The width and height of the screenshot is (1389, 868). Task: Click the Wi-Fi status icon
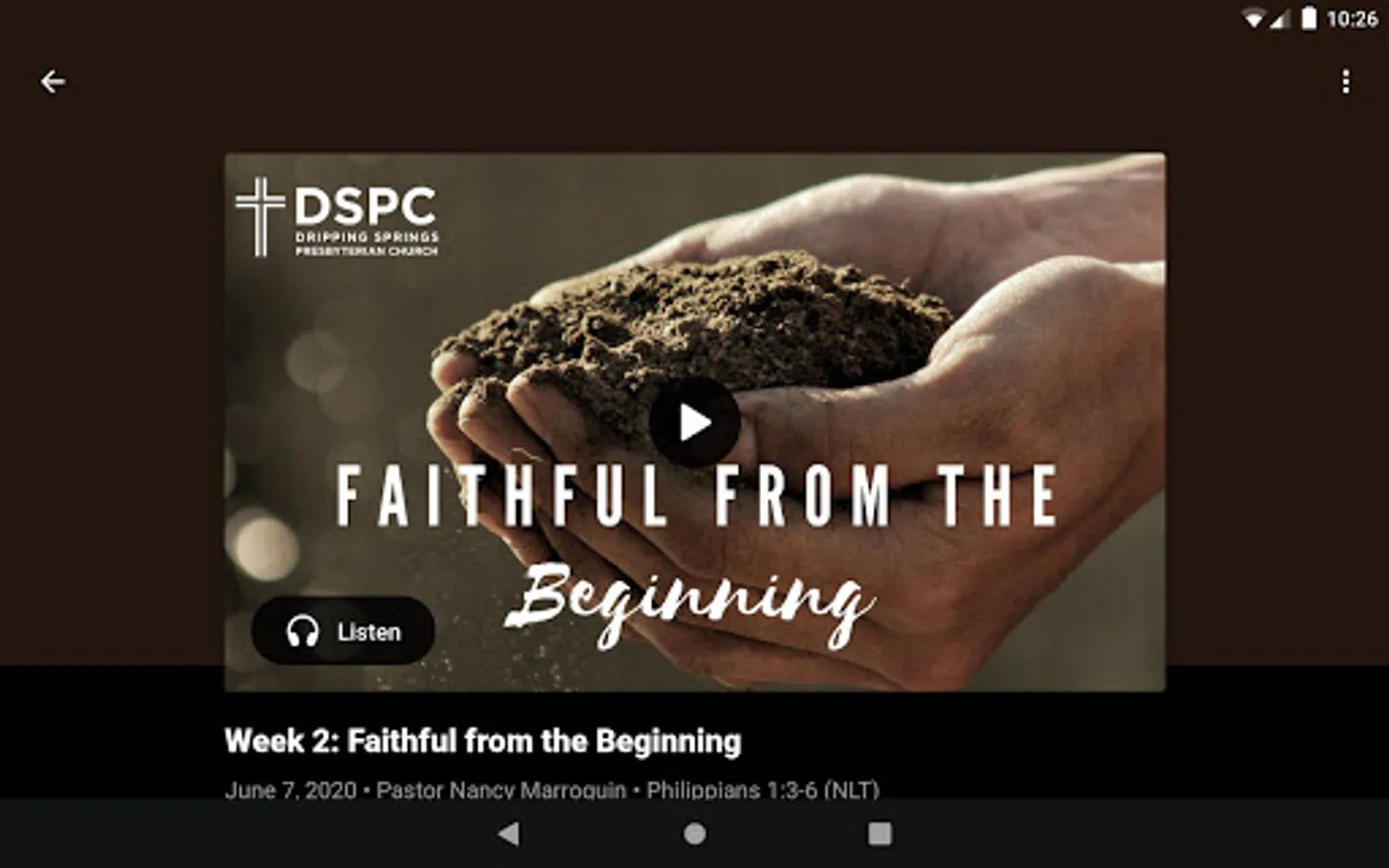(1253, 18)
